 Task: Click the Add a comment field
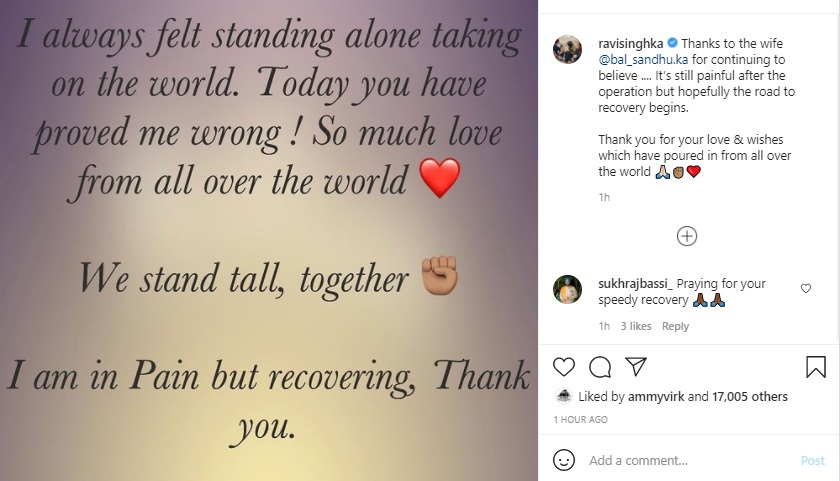coord(680,461)
